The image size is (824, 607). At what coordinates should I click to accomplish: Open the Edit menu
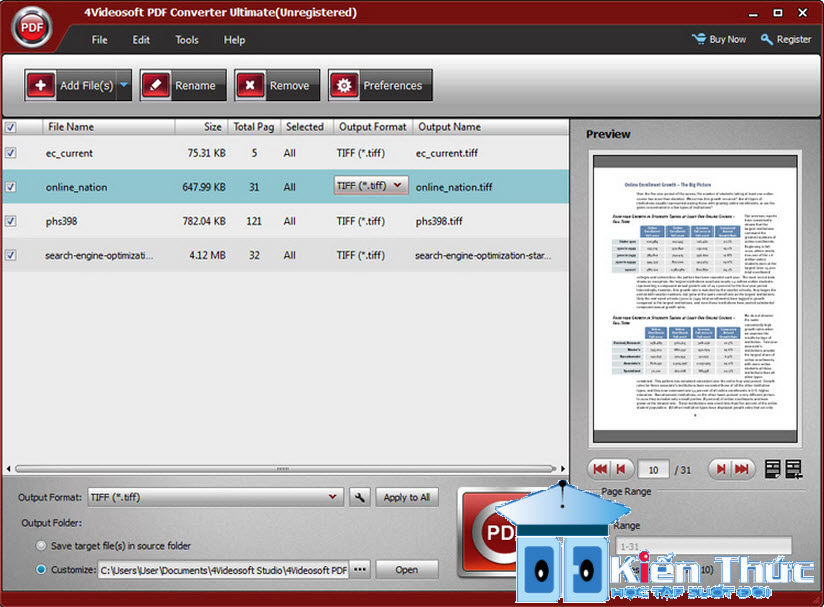point(141,40)
